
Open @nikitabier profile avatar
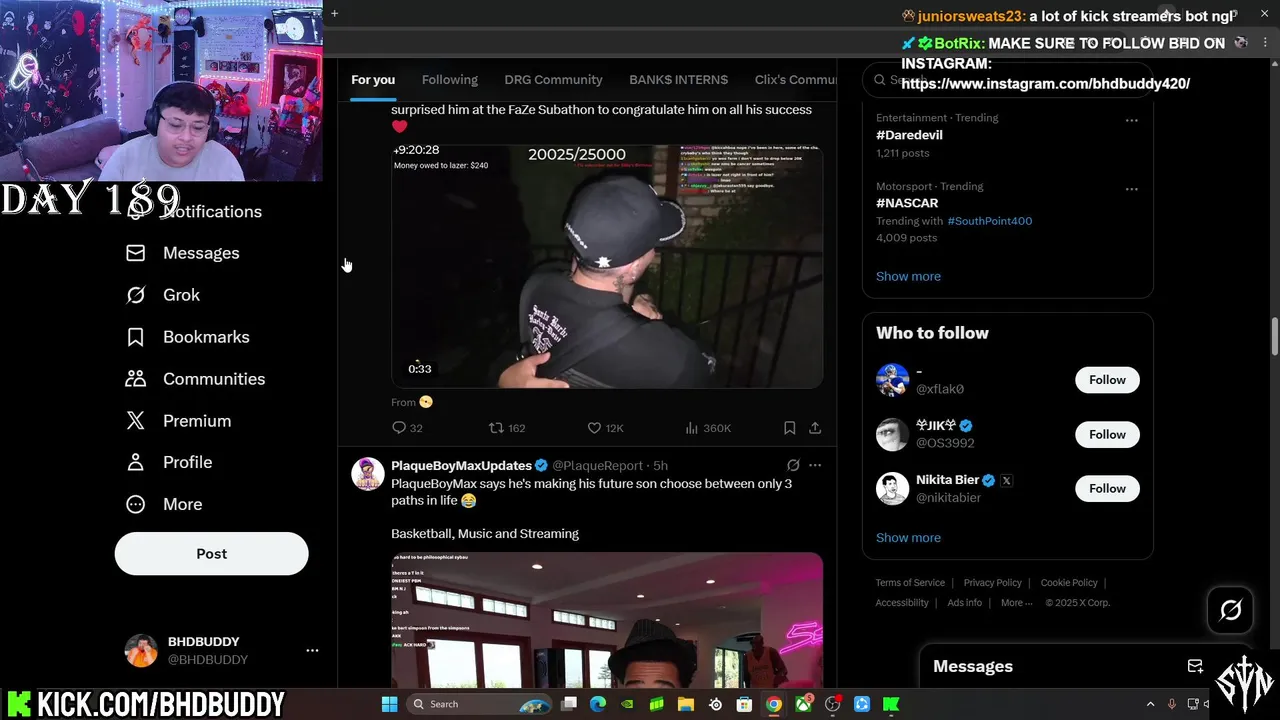pyautogui.click(x=892, y=488)
